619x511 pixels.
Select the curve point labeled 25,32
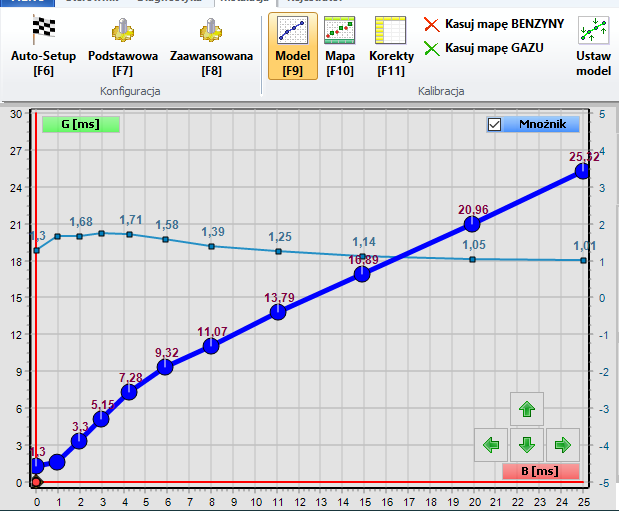tap(583, 172)
